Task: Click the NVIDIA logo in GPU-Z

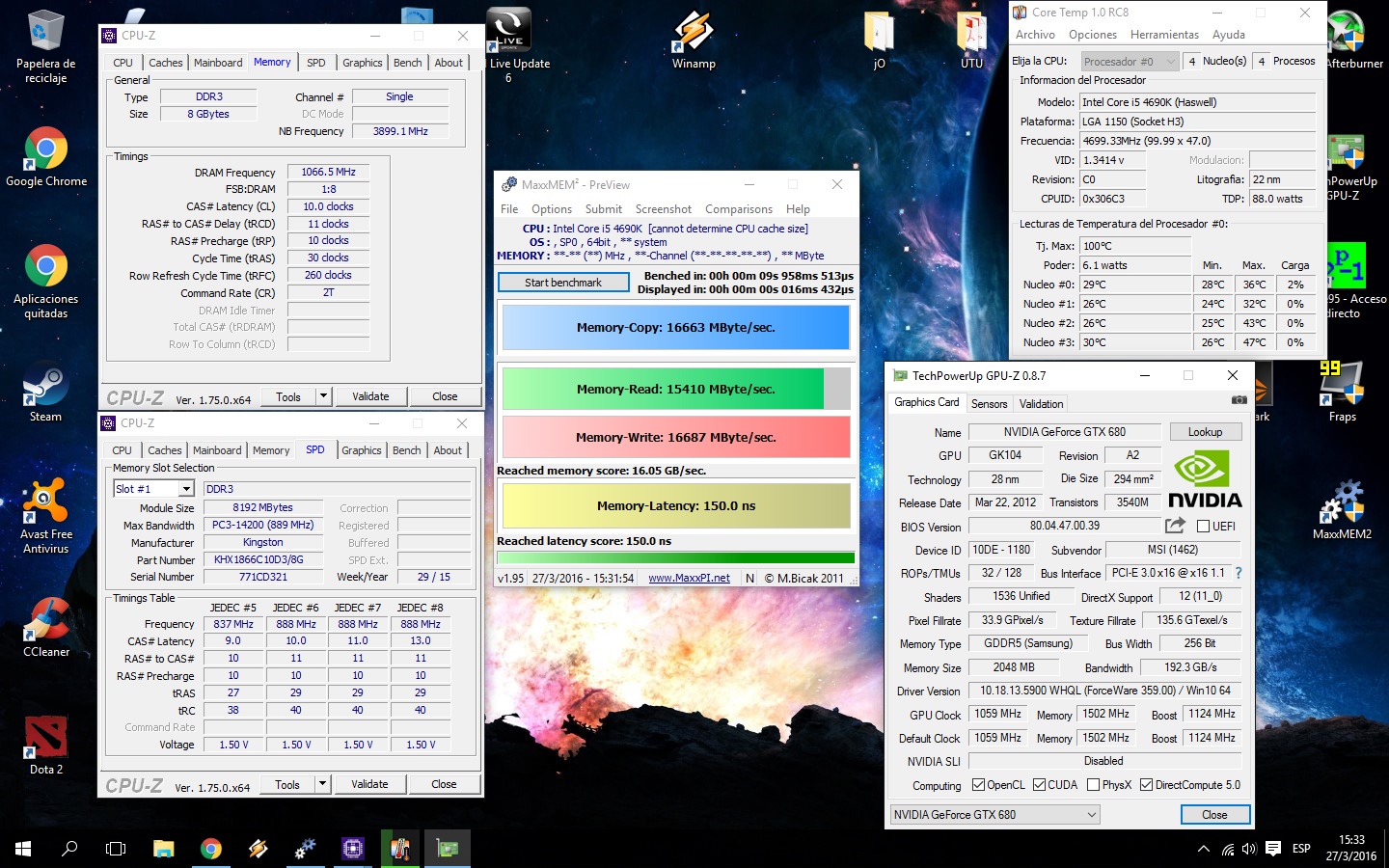Action: [x=1205, y=480]
